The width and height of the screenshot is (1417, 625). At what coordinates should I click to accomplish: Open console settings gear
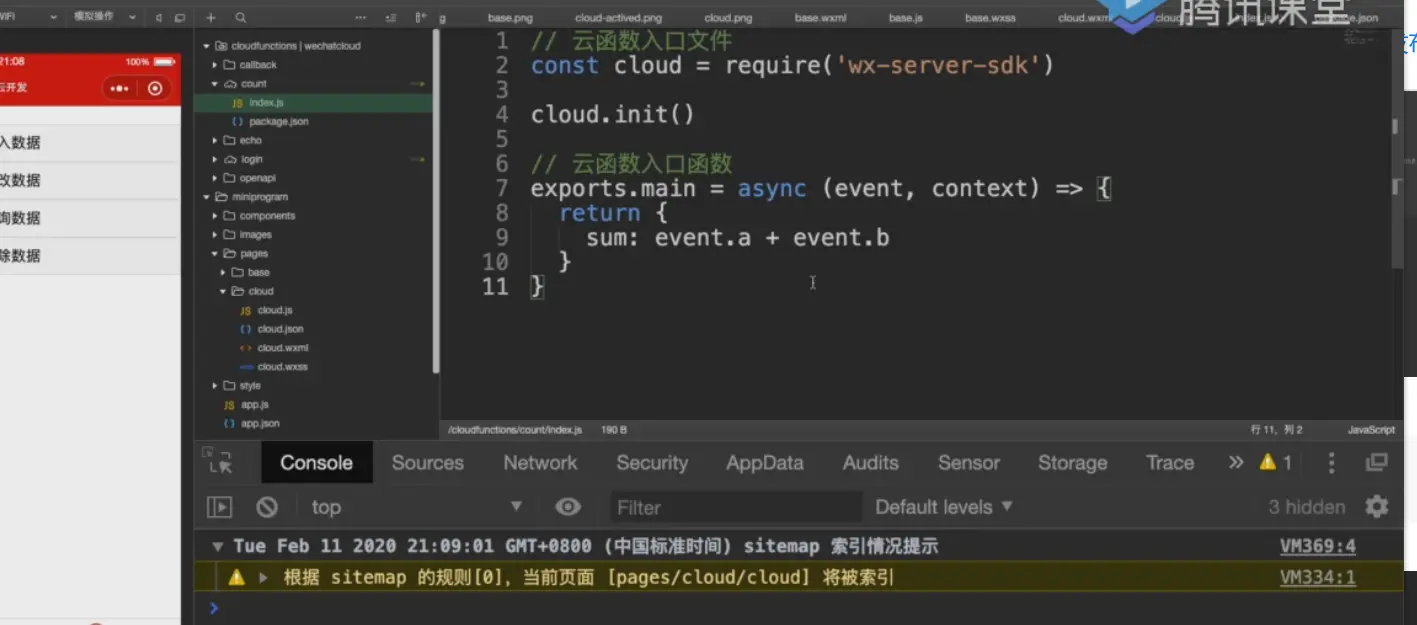coord(1377,506)
